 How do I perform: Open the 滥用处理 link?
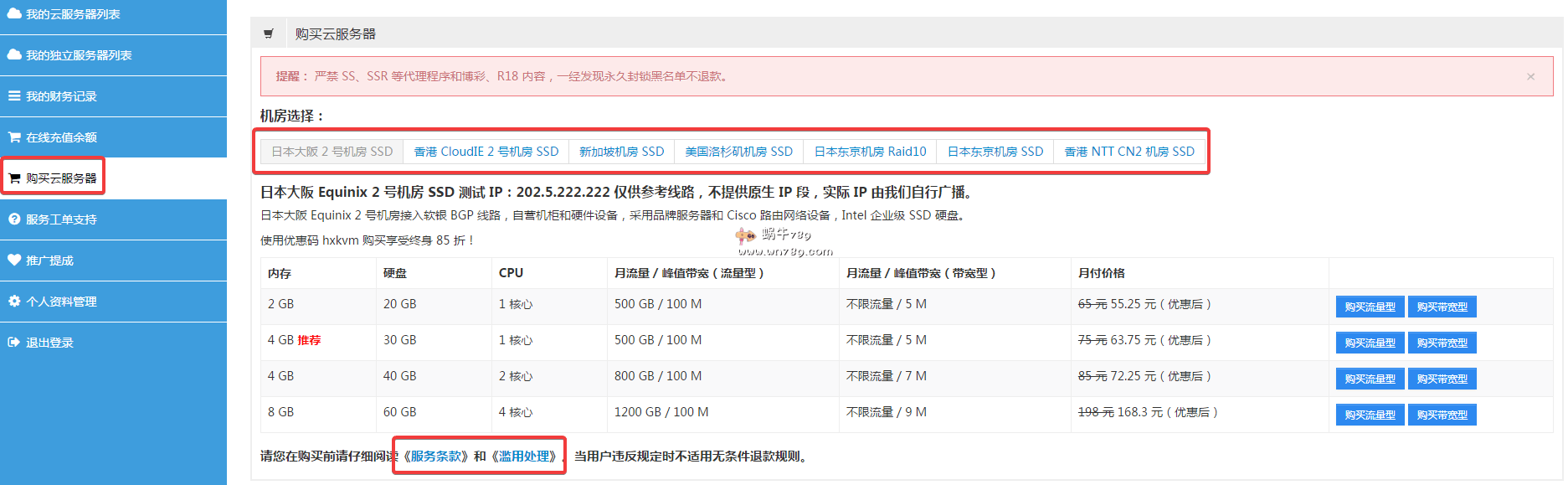(x=525, y=457)
